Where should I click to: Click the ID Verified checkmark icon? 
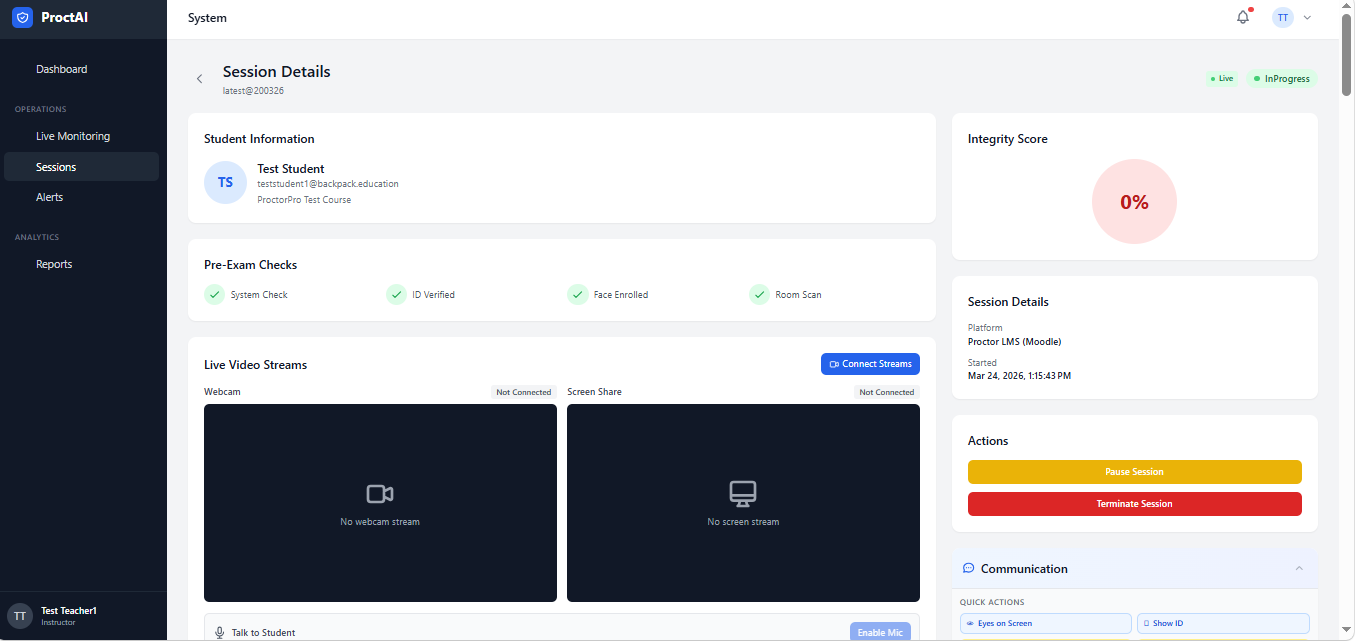(x=396, y=294)
